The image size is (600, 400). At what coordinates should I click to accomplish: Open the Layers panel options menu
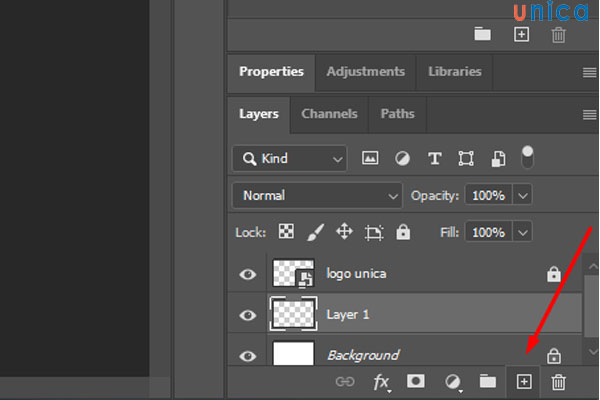tap(589, 114)
